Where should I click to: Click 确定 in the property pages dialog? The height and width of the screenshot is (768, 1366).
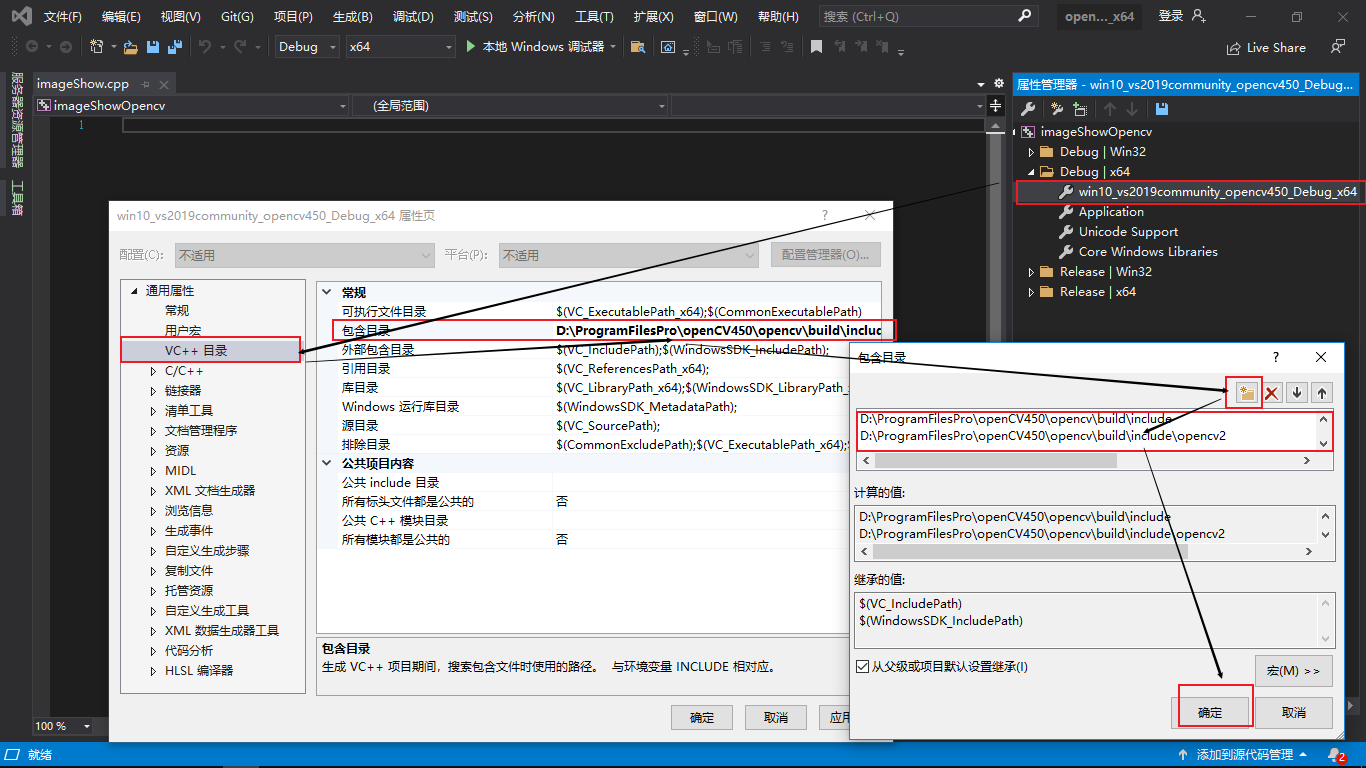click(x=702, y=717)
